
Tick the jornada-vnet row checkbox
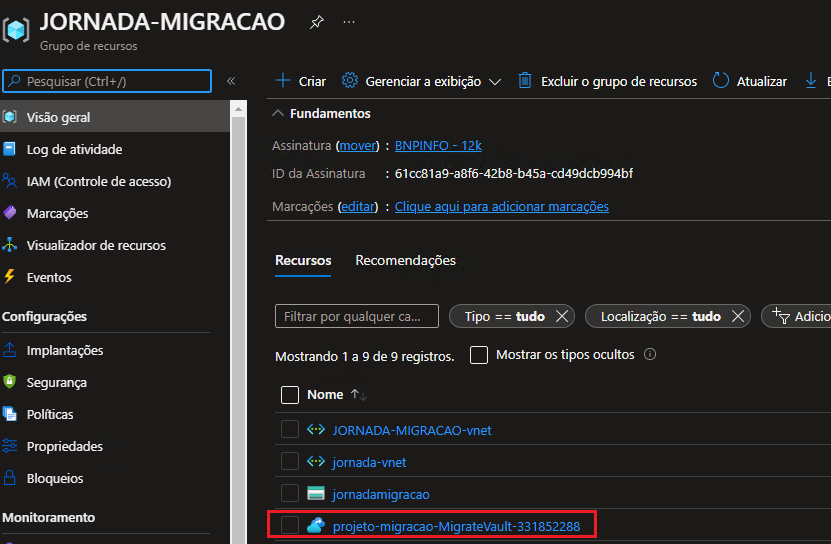(x=290, y=461)
